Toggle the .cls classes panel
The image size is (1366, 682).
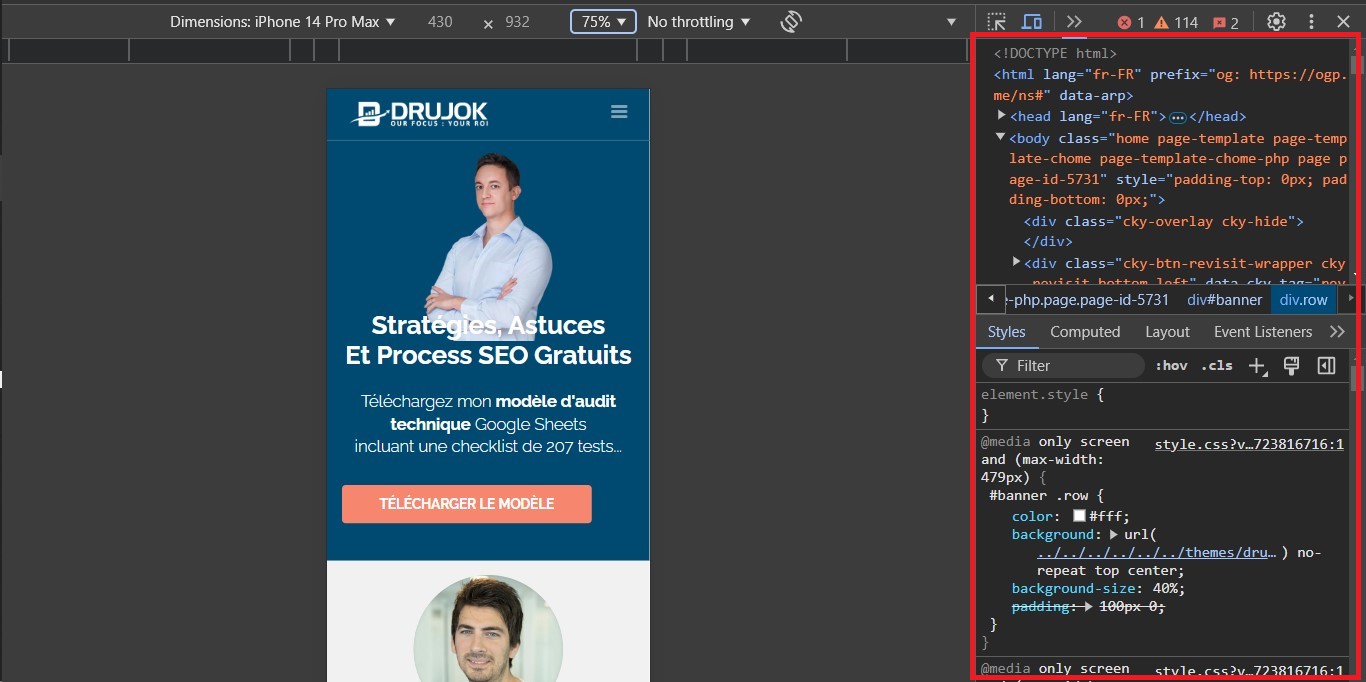click(1217, 366)
